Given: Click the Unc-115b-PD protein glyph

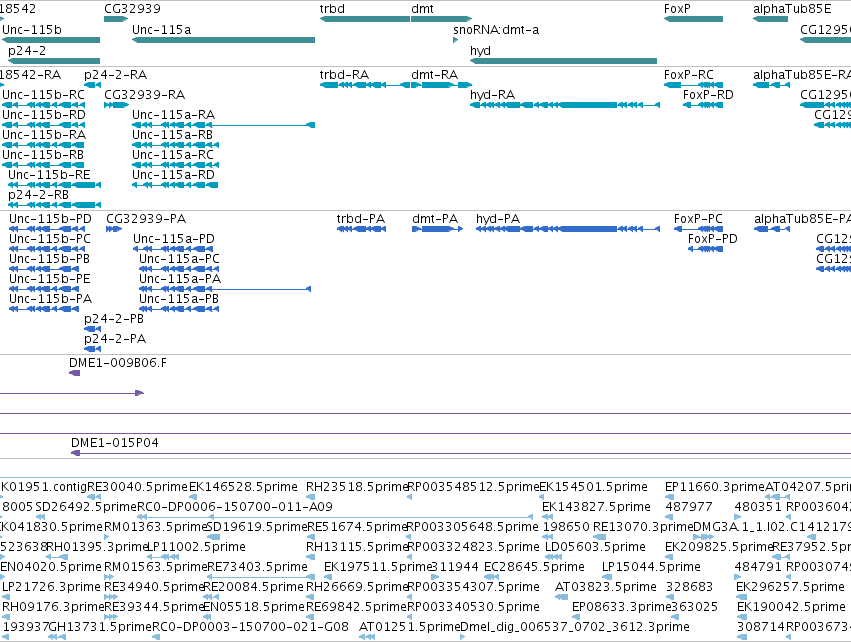Looking at the screenshot, I should click(x=47, y=229).
